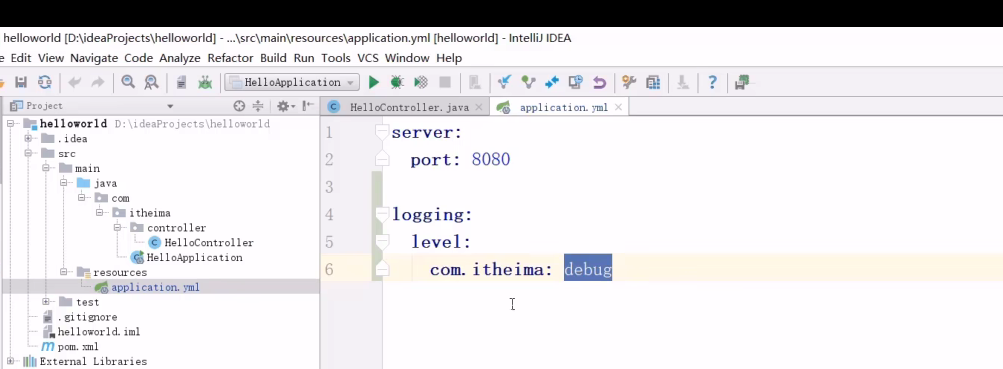Click line number 3 in gutter
This screenshot has height=369, width=1003.
click(x=329, y=187)
